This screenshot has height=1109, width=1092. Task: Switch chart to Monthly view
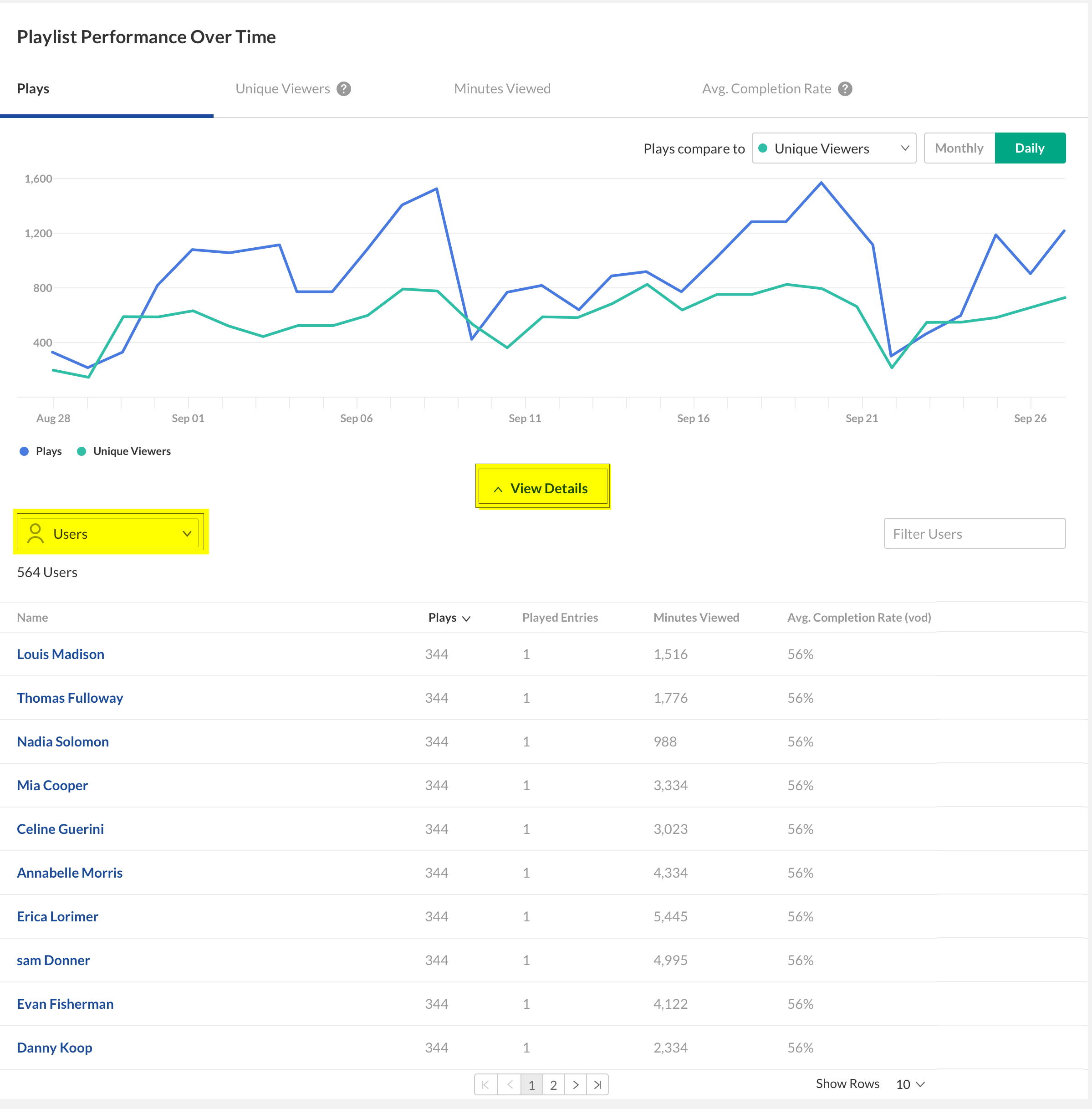pos(959,148)
